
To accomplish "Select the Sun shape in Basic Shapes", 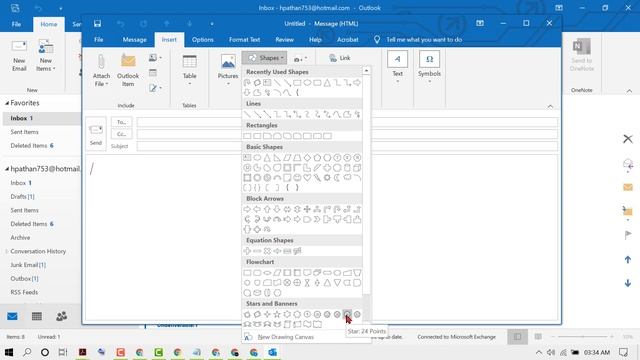I will click(327, 178).
